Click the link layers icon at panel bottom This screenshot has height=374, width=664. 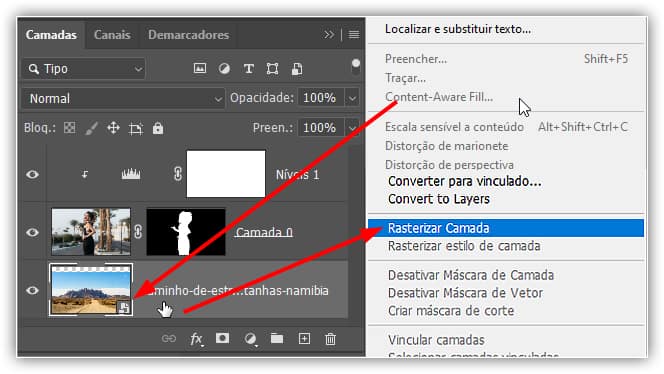point(169,338)
